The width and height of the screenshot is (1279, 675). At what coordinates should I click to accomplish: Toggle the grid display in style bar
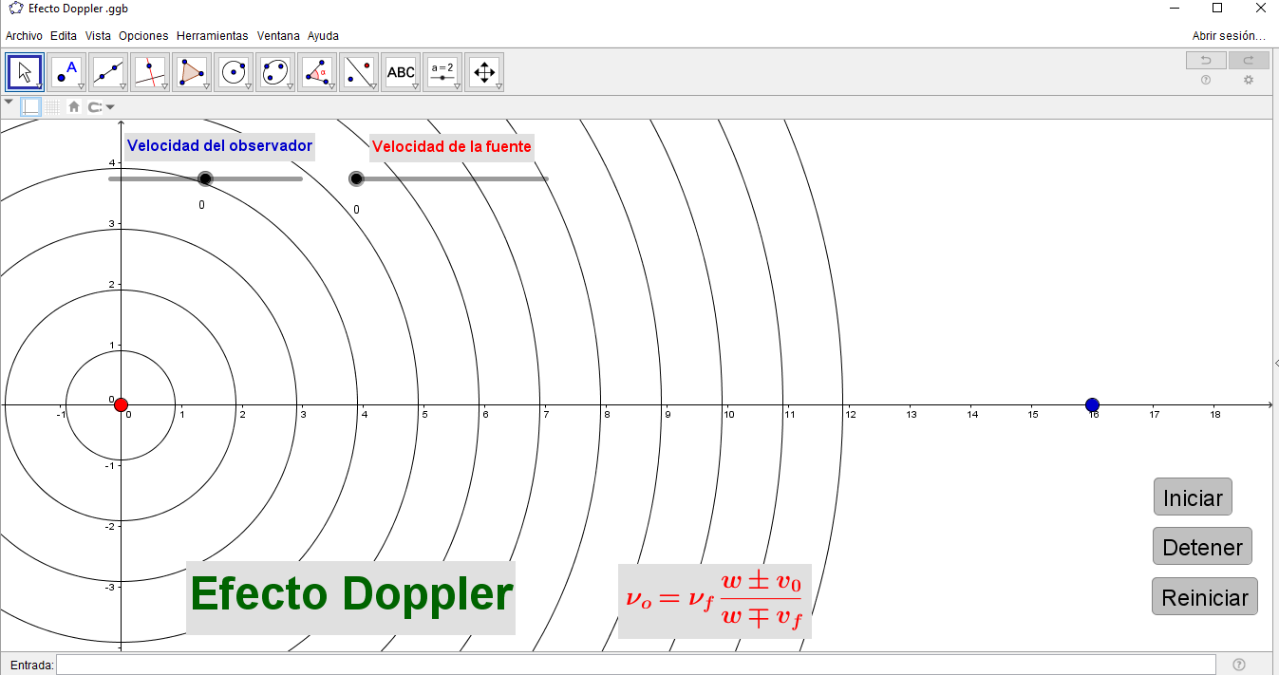pos(52,106)
